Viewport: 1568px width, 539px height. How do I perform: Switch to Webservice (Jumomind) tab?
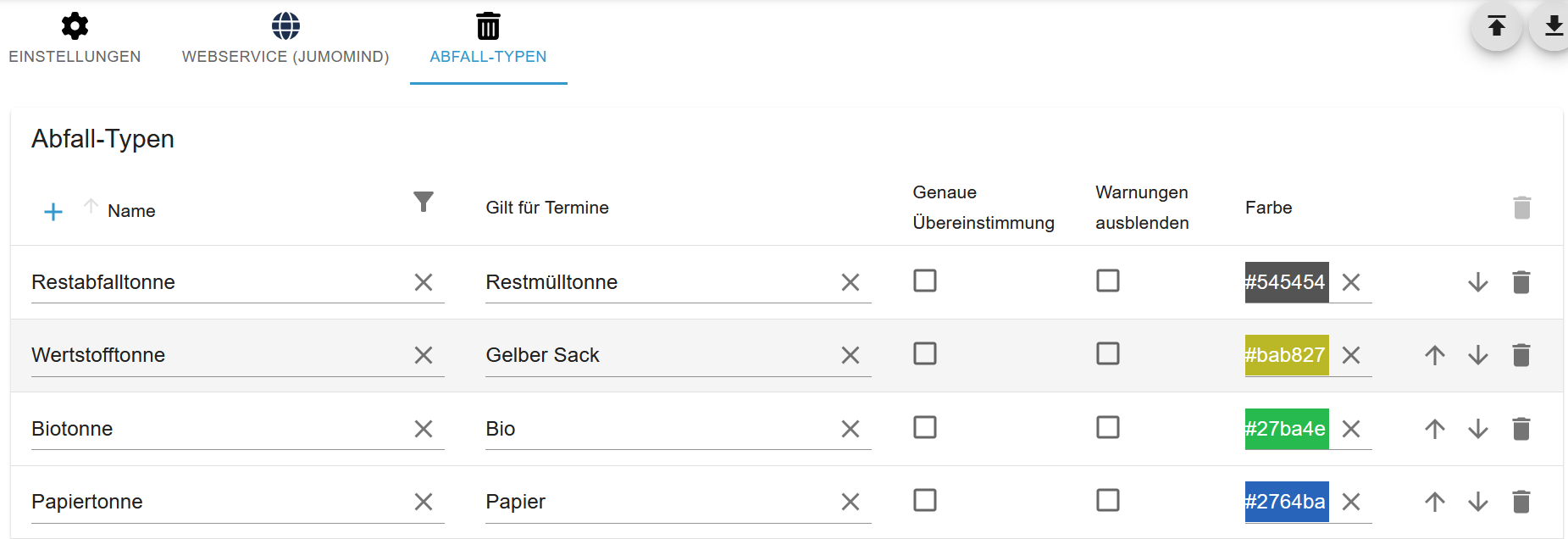[x=285, y=40]
